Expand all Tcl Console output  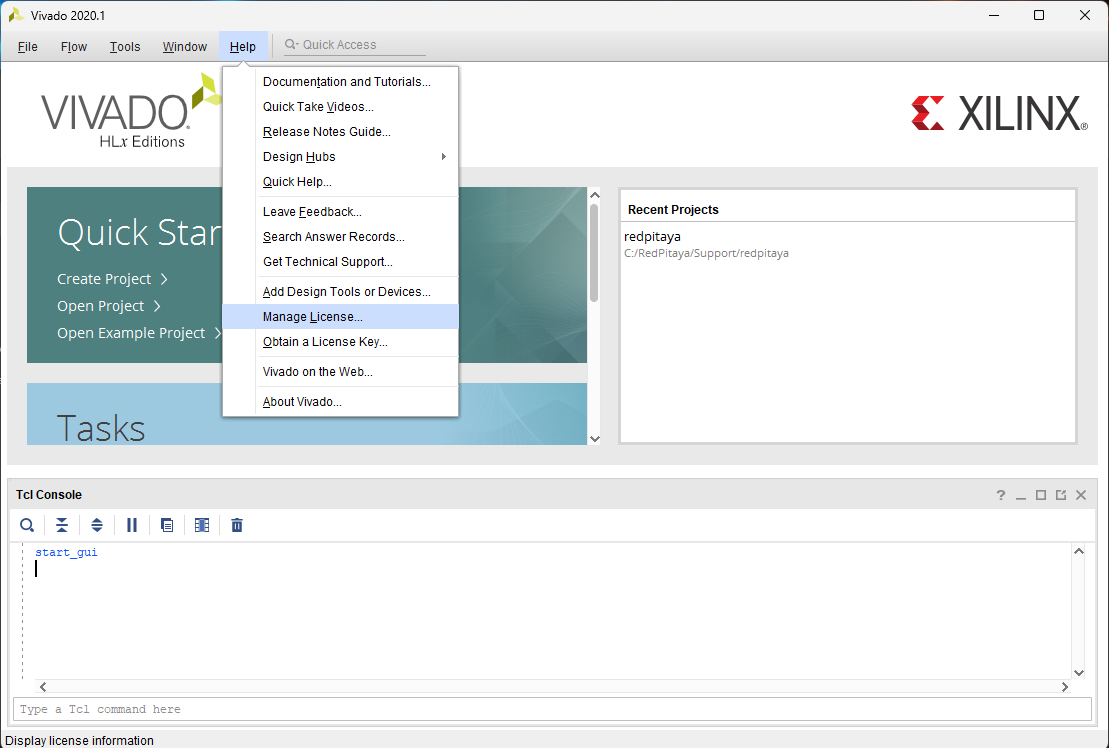tap(97, 525)
